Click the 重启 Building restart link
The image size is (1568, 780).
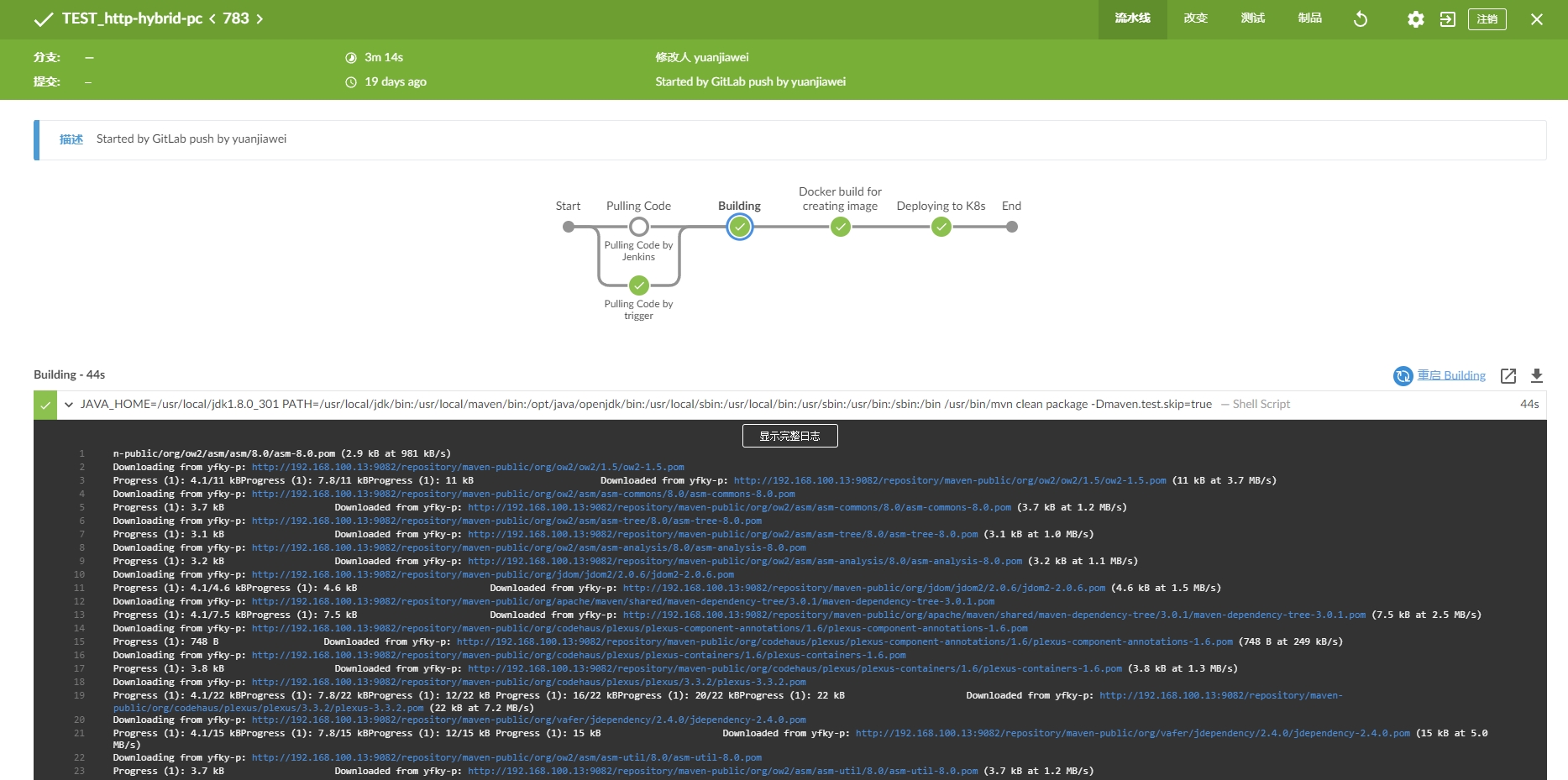(1451, 375)
